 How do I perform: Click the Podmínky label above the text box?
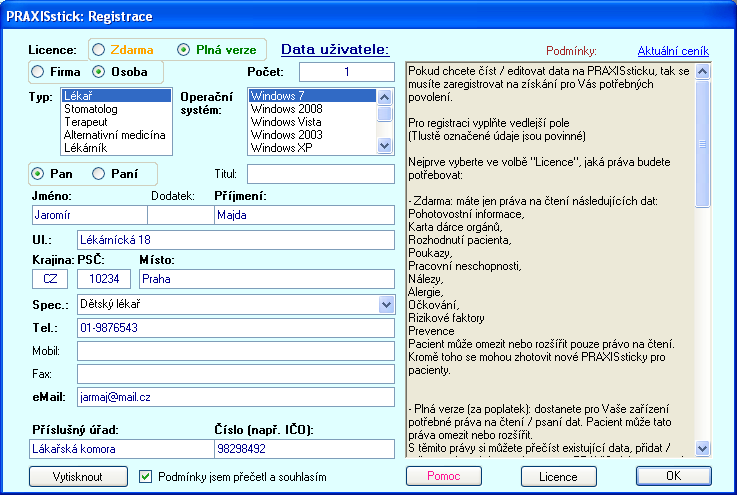pyautogui.click(x=571, y=51)
